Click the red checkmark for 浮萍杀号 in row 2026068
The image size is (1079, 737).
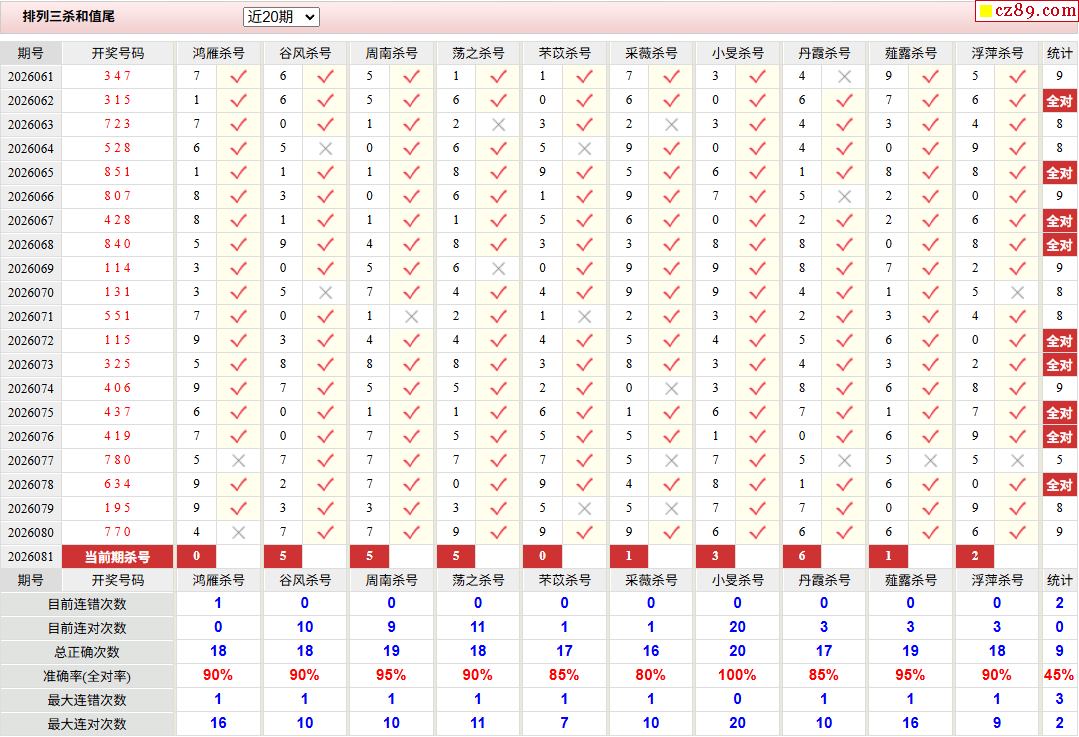(1018, 245)
